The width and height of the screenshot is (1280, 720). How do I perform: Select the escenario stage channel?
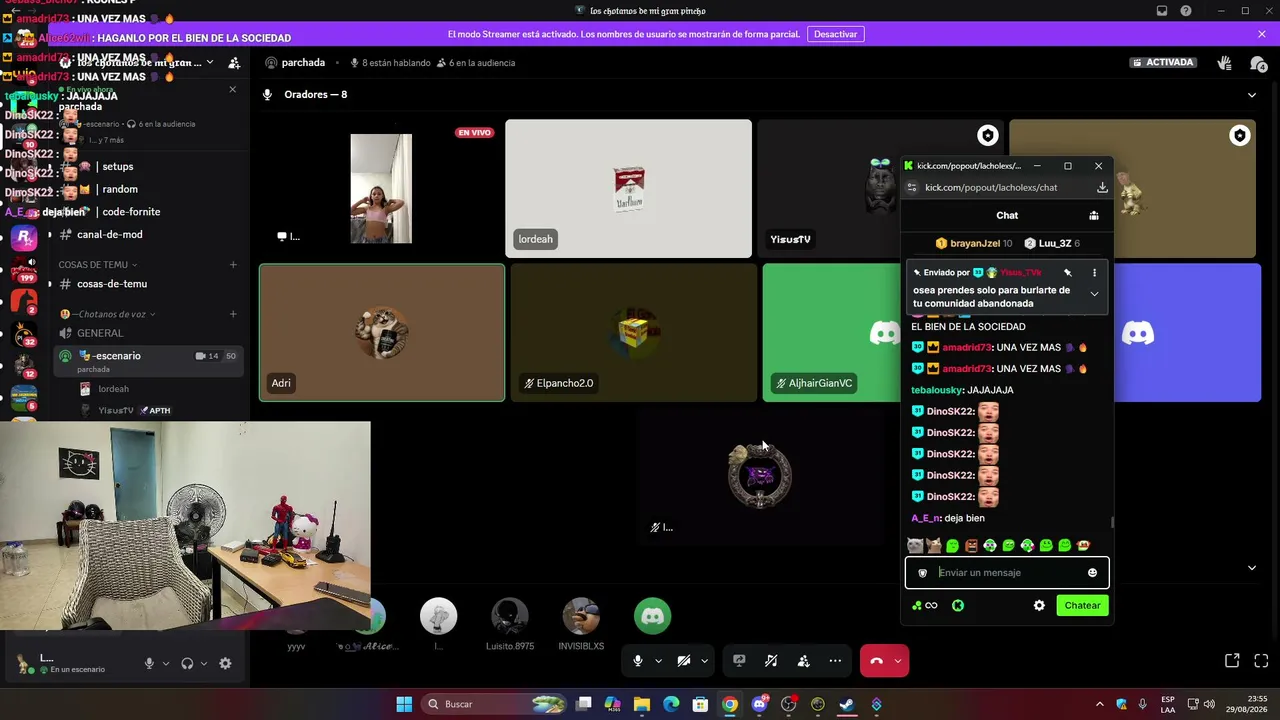pos(148,361)
